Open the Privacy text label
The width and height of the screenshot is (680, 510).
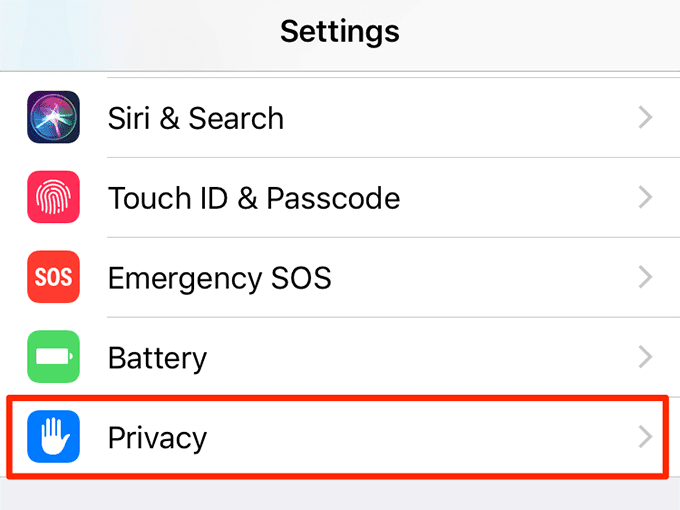(x=157, y=437)
